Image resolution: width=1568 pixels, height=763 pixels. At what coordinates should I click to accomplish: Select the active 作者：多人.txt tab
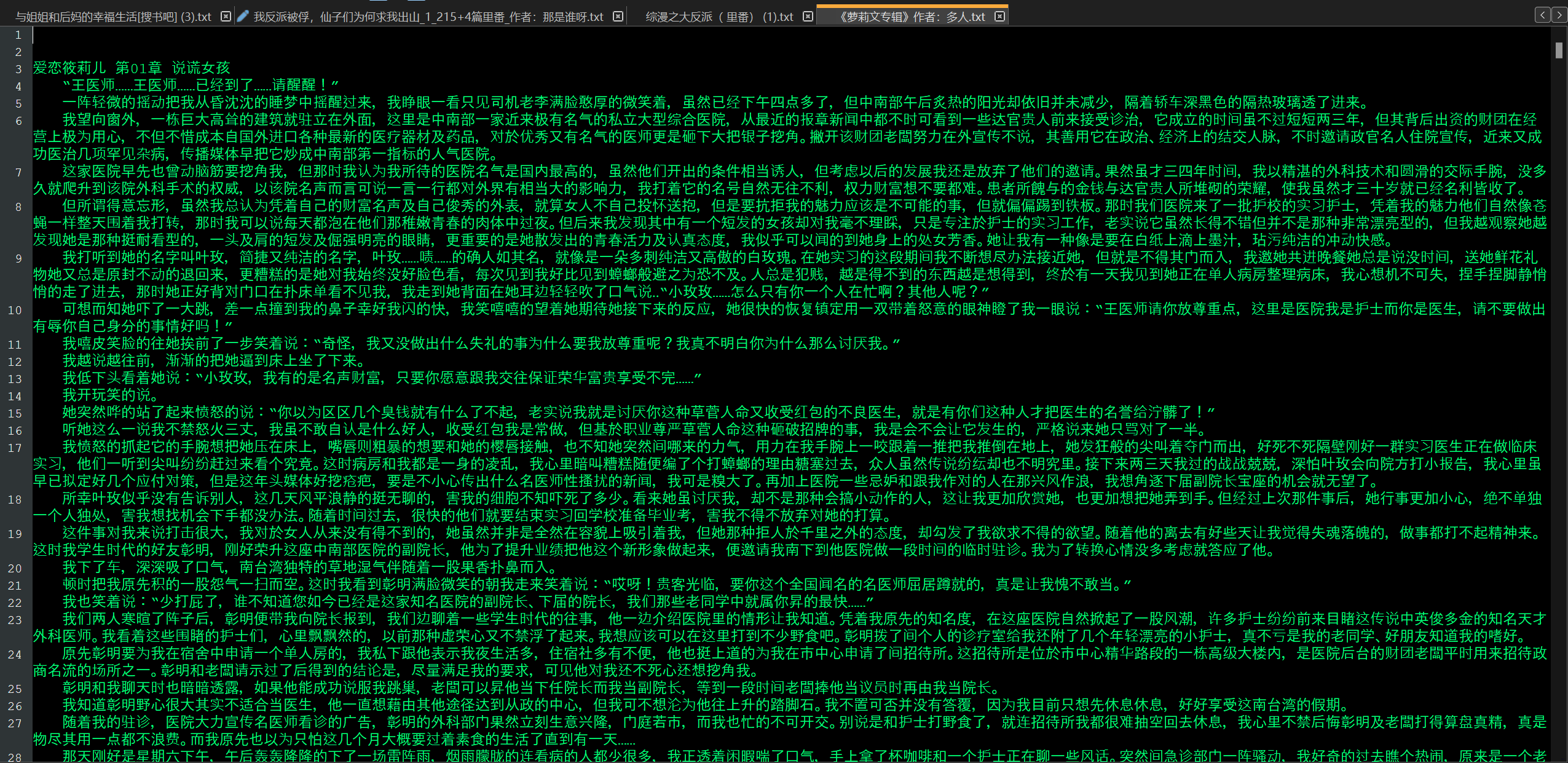(x=912, y=17)
